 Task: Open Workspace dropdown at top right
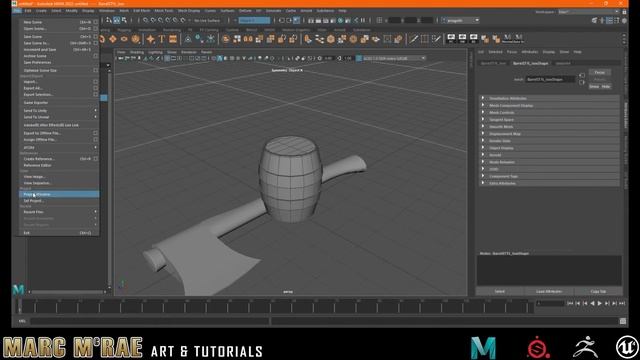588,12
